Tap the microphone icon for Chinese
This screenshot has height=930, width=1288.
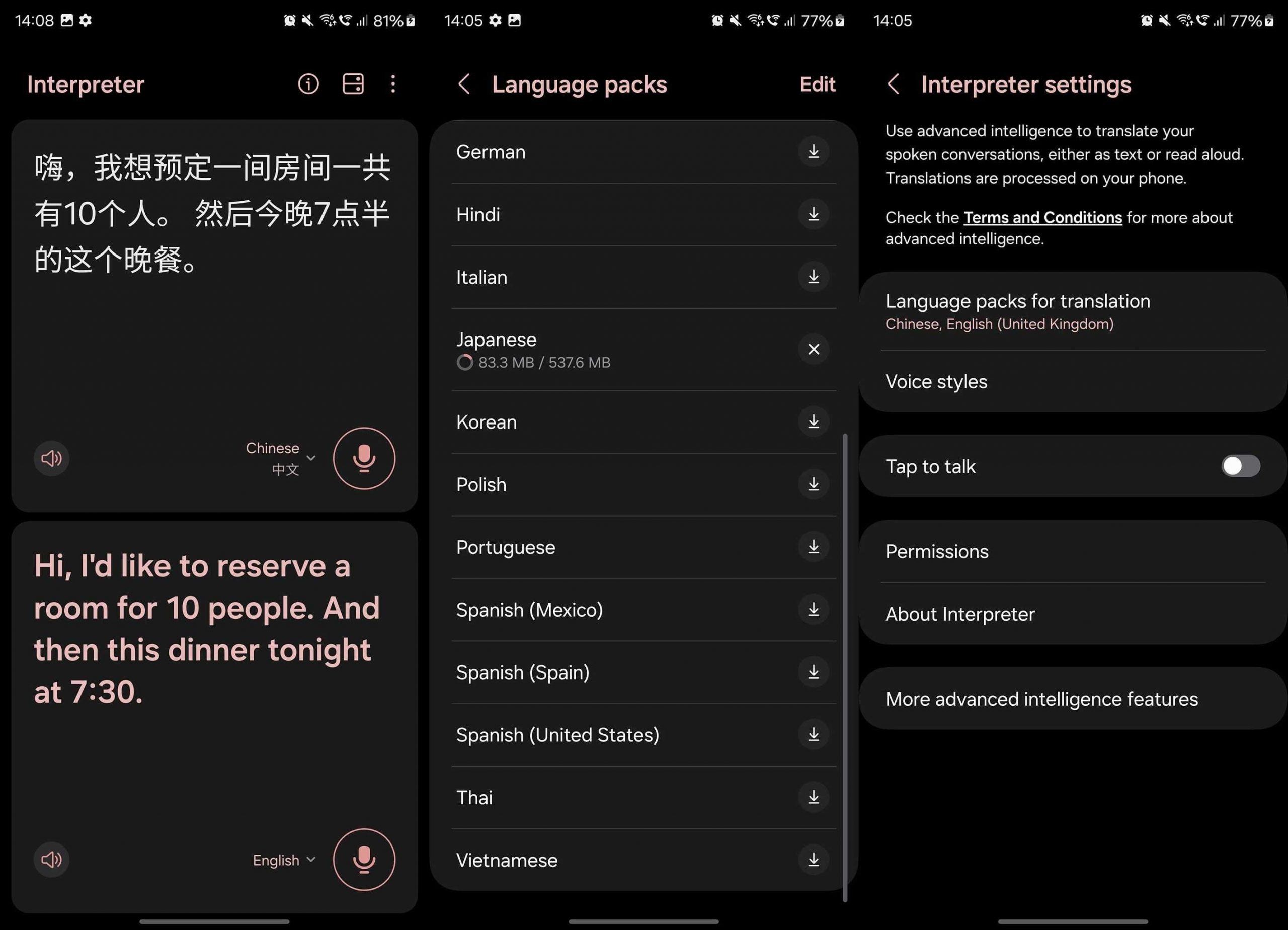click(x=362, y=459)
